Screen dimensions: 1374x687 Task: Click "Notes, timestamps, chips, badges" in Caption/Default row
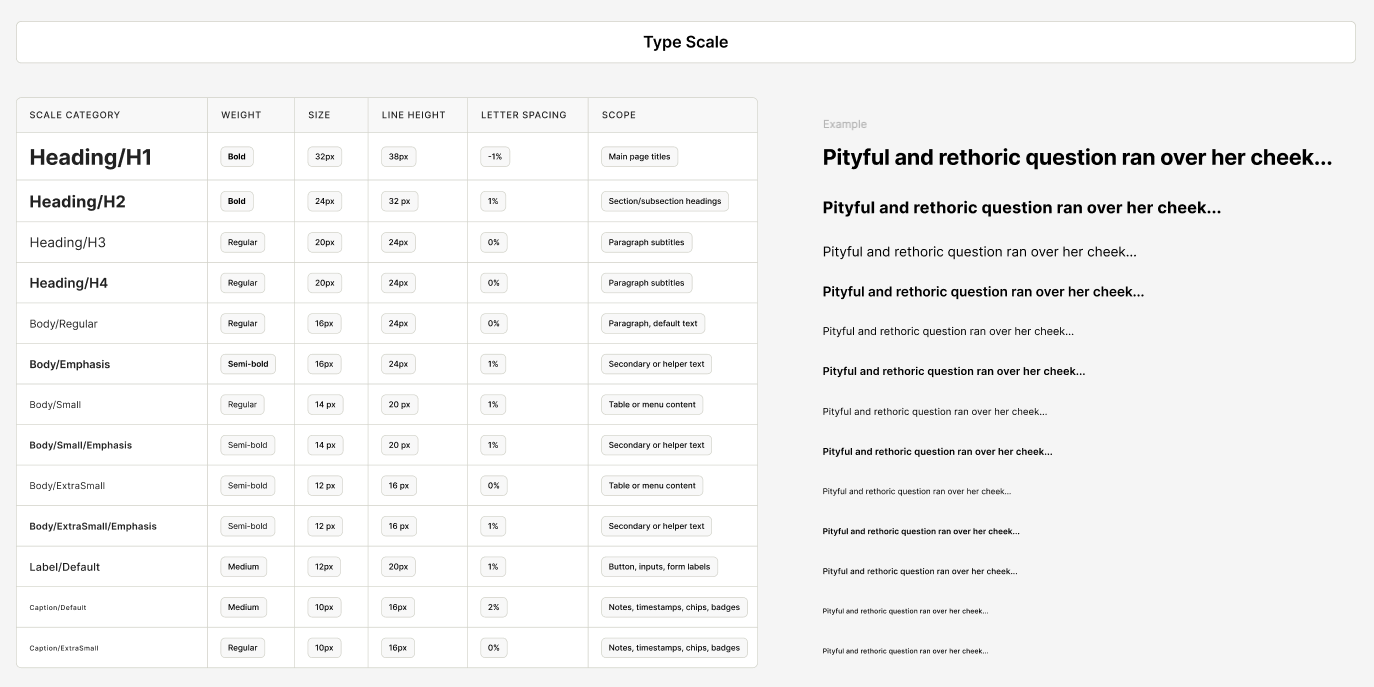coord(675,608)
